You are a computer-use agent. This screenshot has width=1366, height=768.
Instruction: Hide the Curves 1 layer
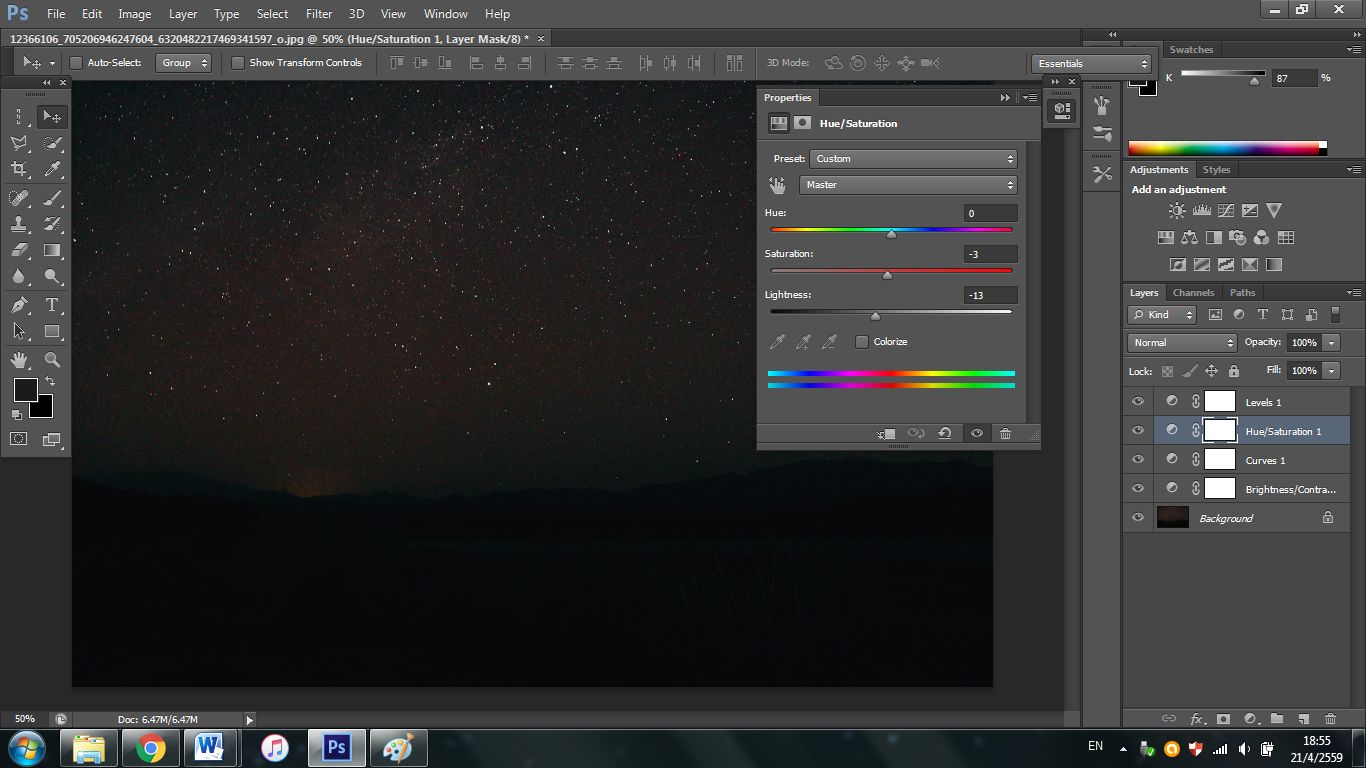coord(1137,460)
